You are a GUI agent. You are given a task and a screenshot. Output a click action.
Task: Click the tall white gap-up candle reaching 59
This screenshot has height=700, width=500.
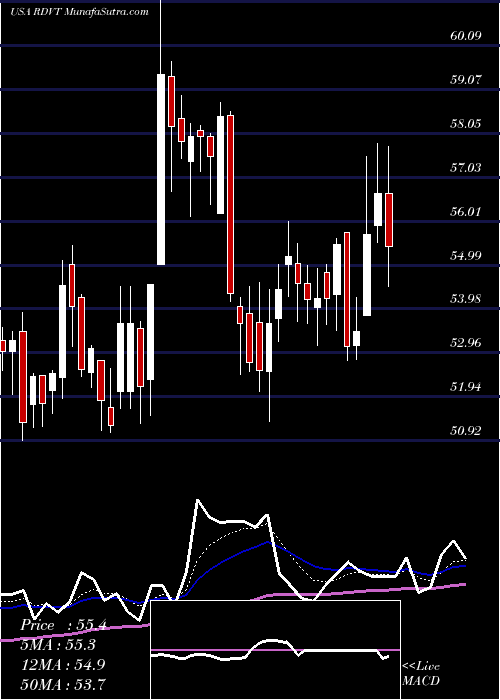pos(161,170)
